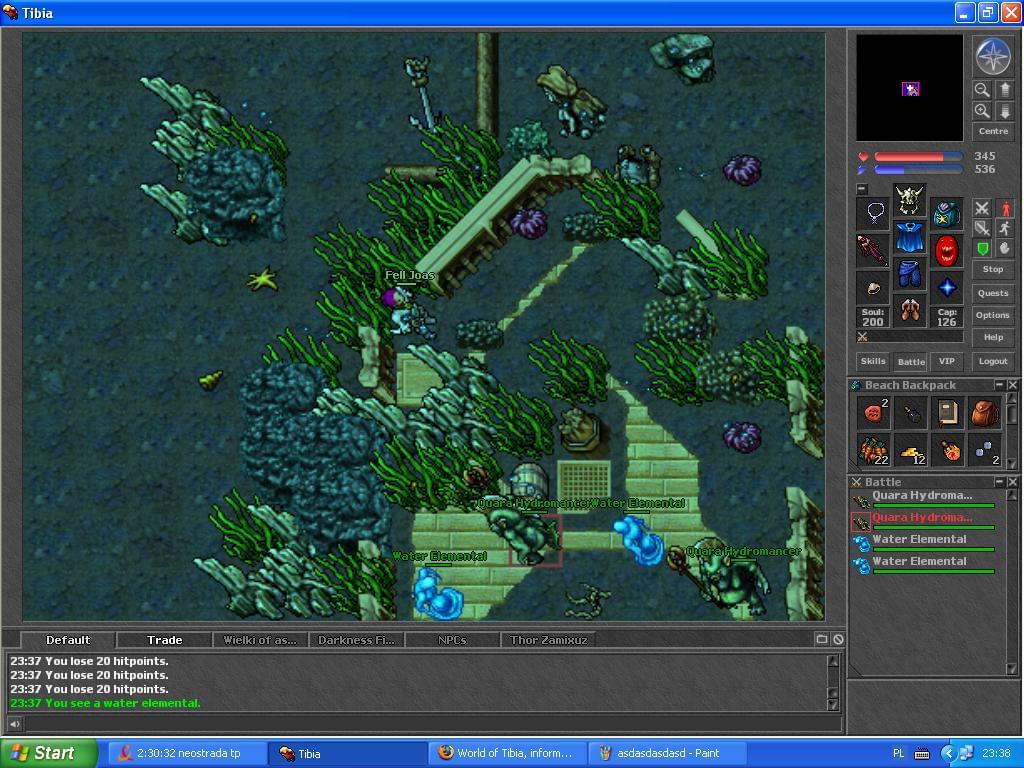
Task: Toggle the VIP list window
Action: click(x=947, y=361)
